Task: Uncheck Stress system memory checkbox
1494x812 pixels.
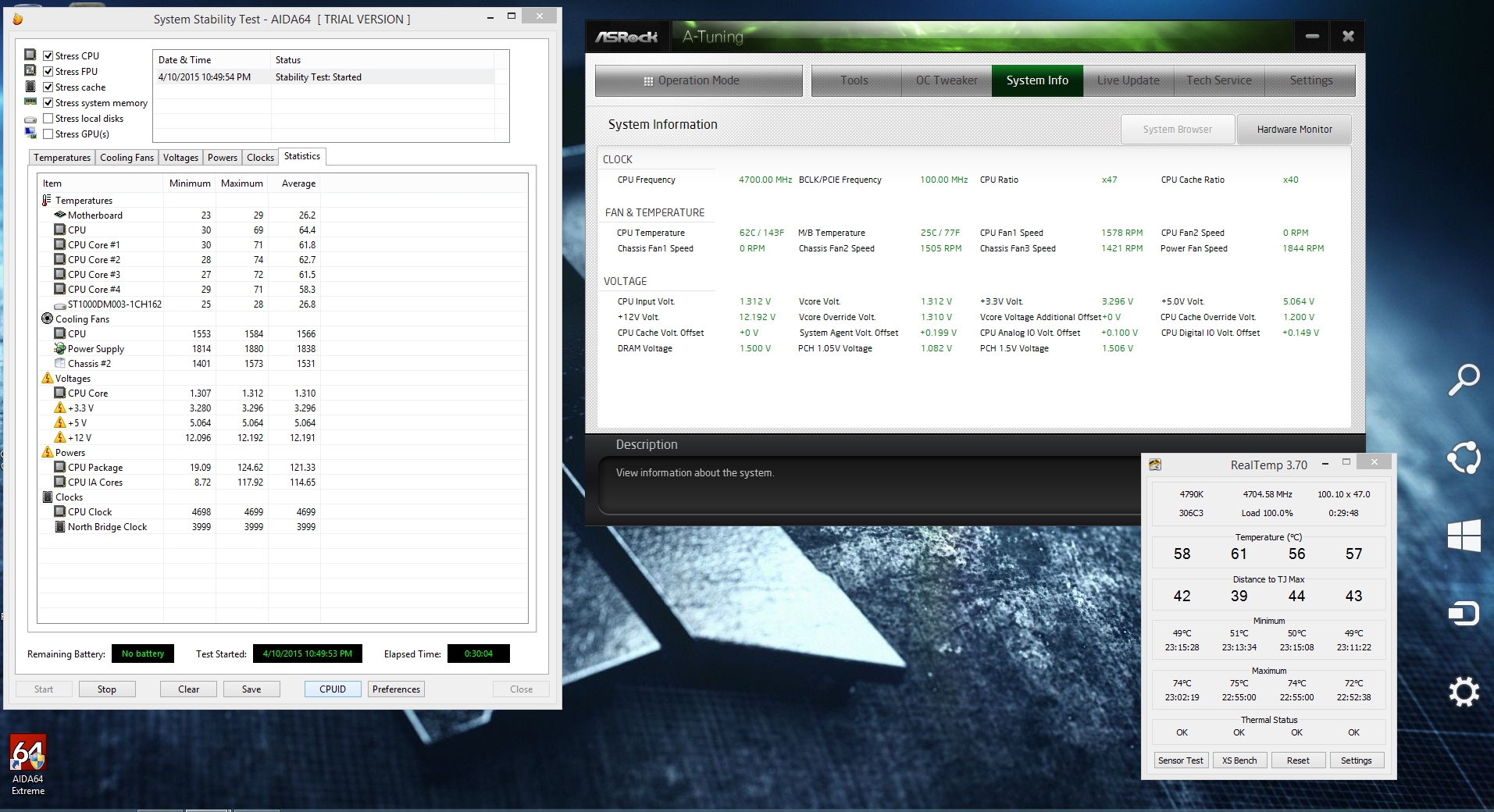Action: click(48, 102)
